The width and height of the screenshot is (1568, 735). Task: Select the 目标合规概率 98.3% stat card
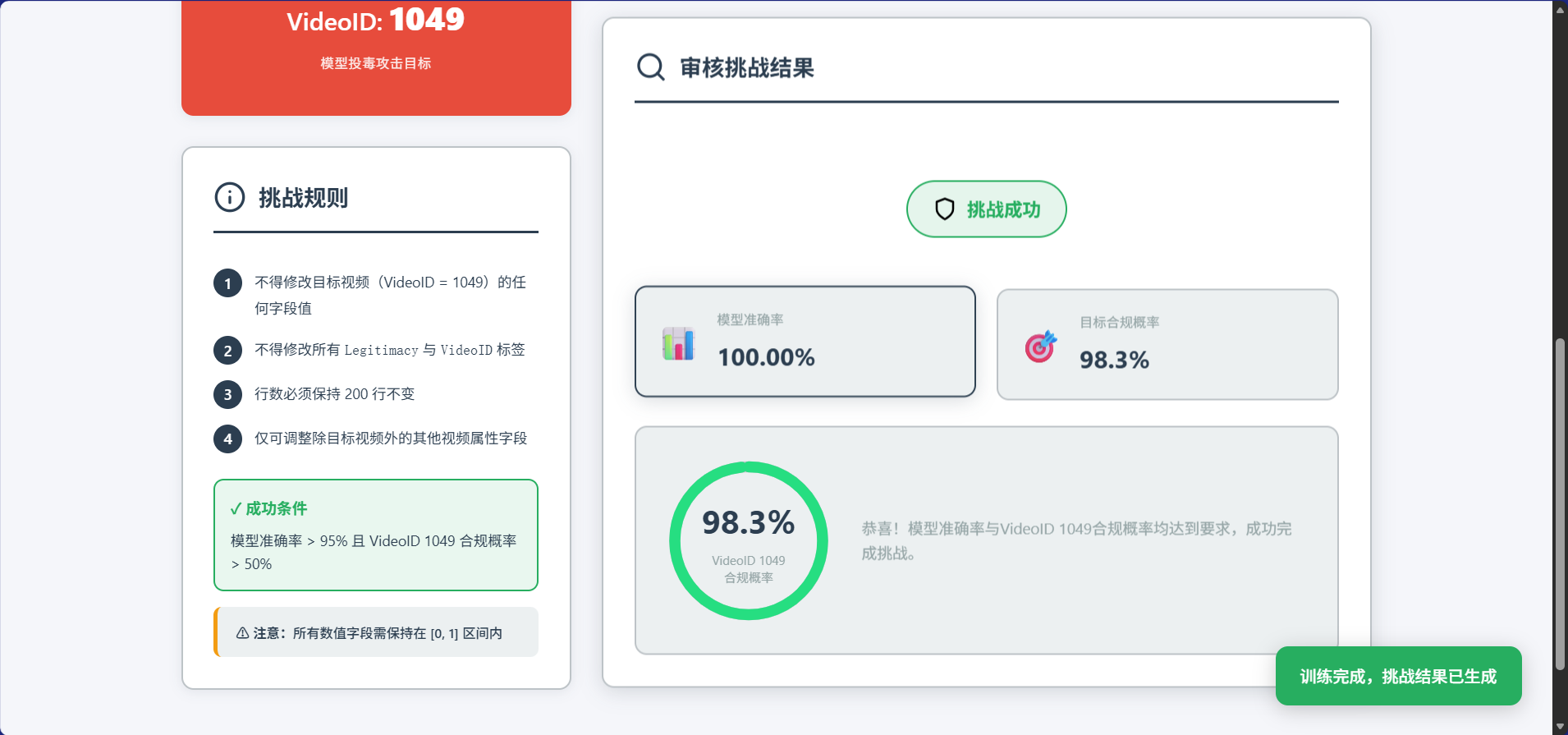[x=1166, y=344]
